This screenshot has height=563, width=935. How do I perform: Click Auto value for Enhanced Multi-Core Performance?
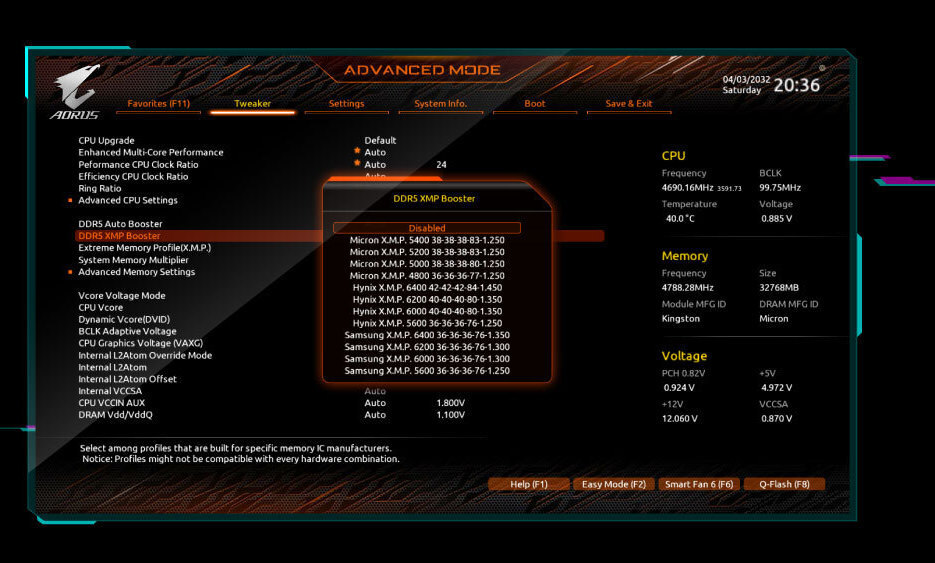click(375, 153)
